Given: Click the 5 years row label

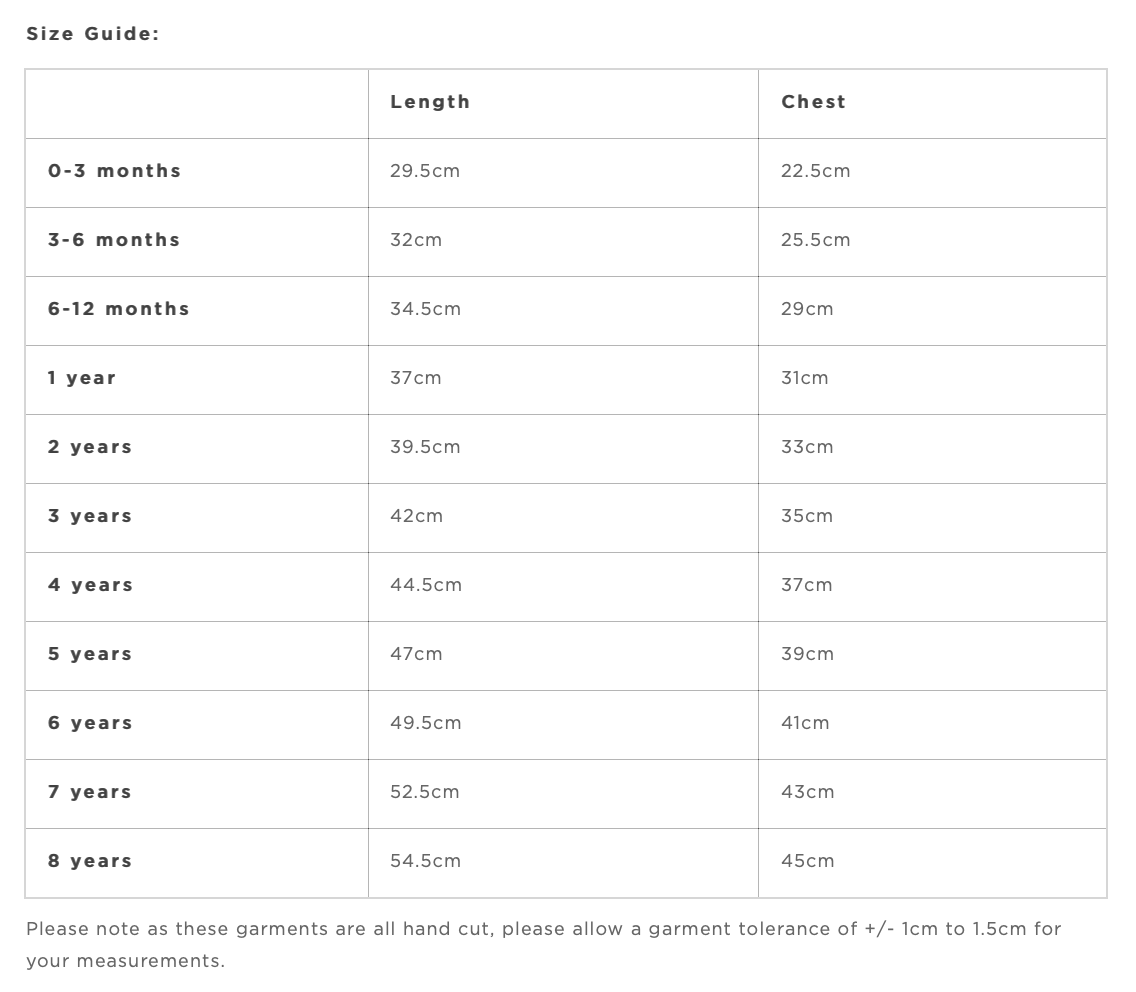Looking at the screenshot, I should click(x=90, y=654).
